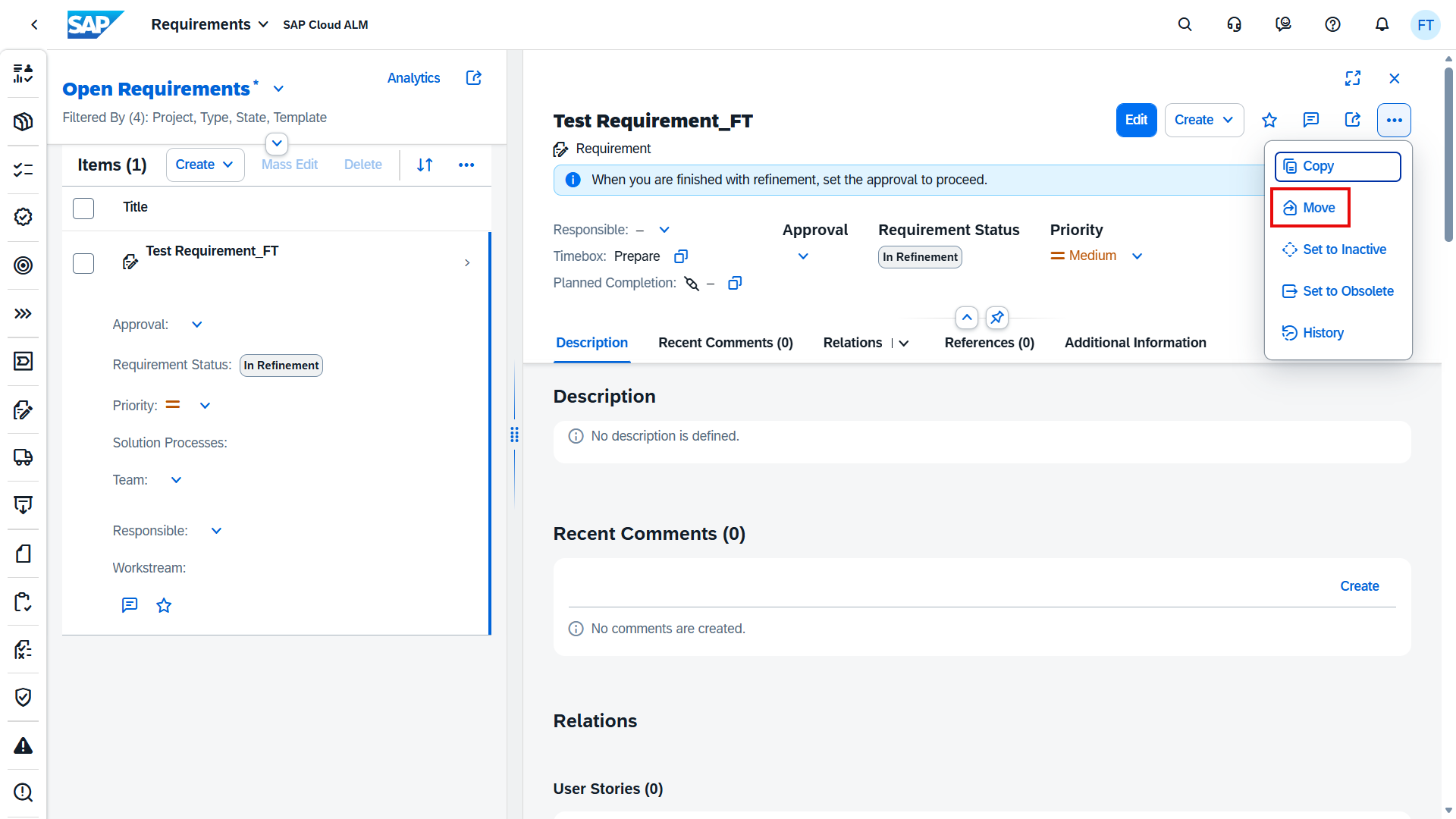Open the Analytics link
The width and height of the screenshot is (1456, 819).
[x=413, y=78]
